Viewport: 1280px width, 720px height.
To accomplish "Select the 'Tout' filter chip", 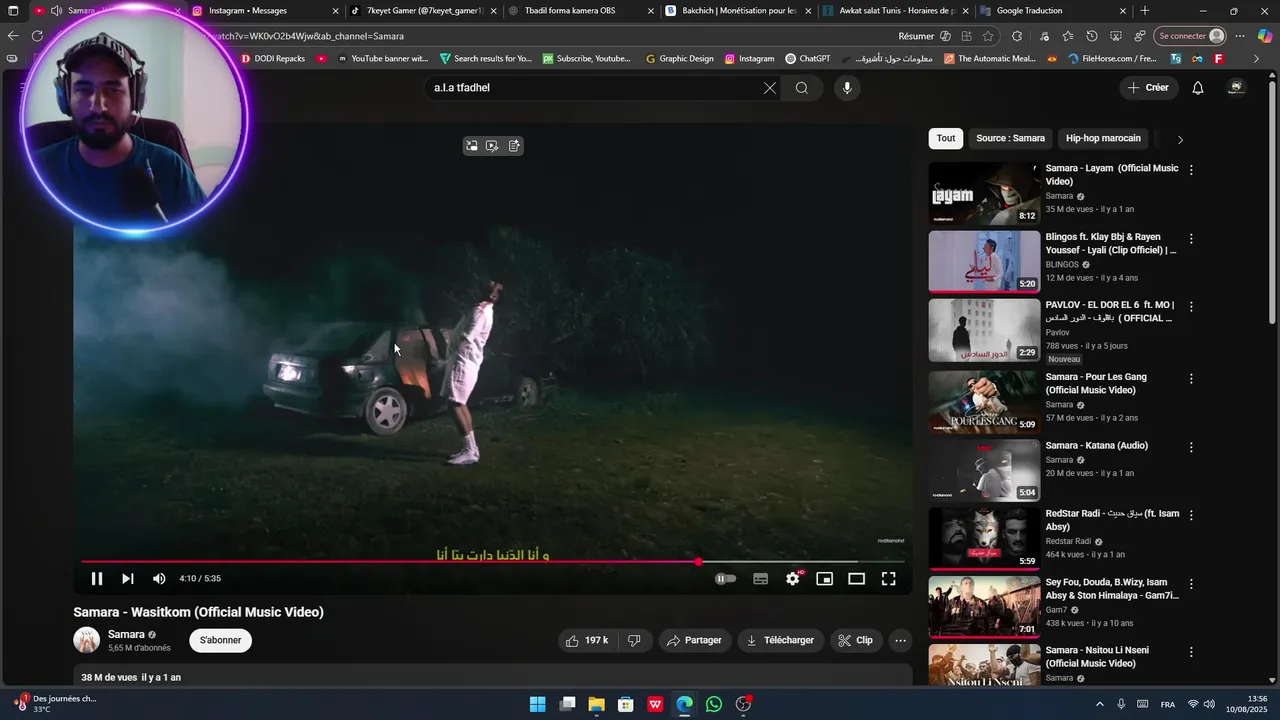I will coord(946,139).
